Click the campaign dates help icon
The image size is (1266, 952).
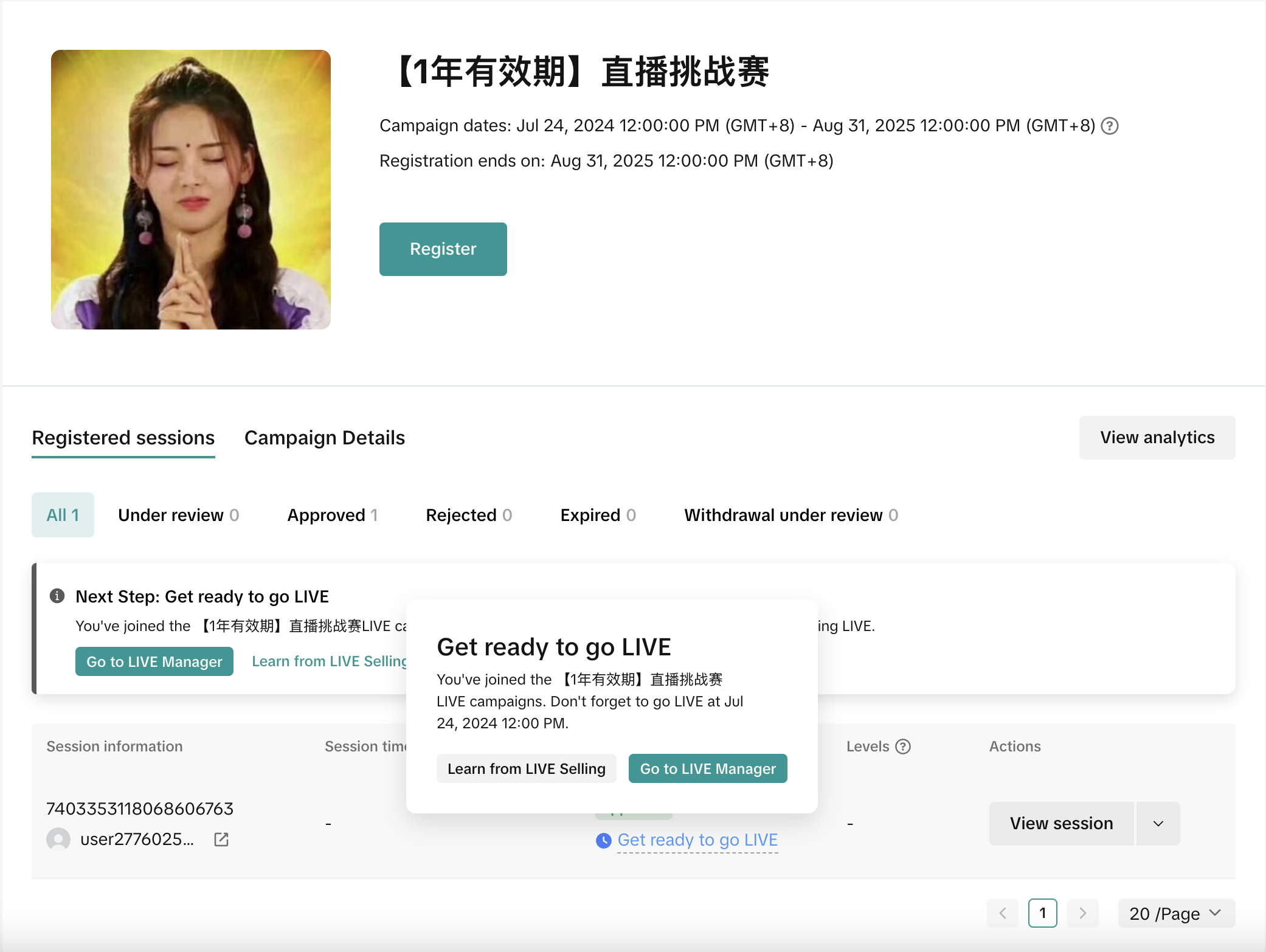[1110, 126]
